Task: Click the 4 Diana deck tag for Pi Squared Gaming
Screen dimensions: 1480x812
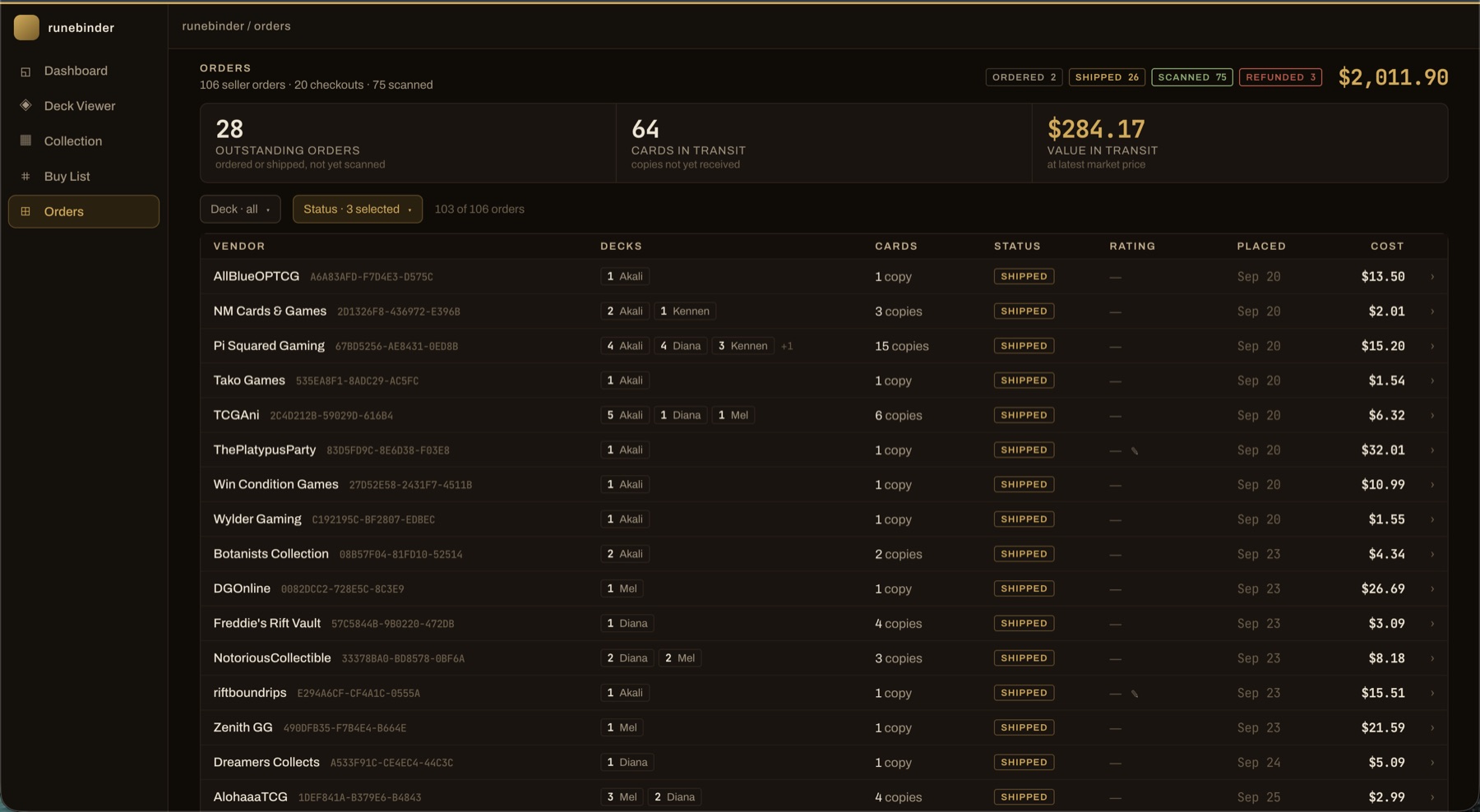Action: [x=681, y=346]
